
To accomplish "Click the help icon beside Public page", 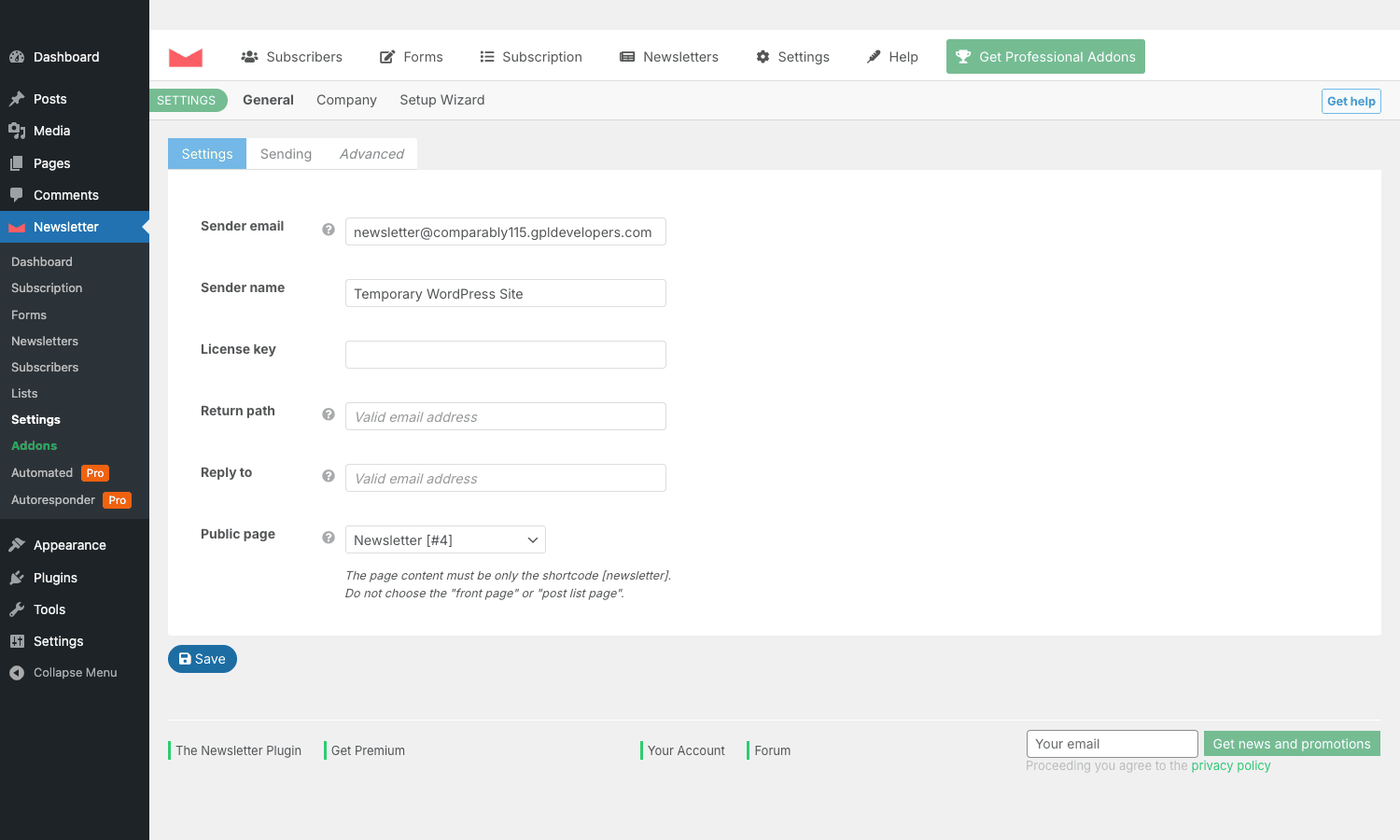I will (x=329, y=537).
